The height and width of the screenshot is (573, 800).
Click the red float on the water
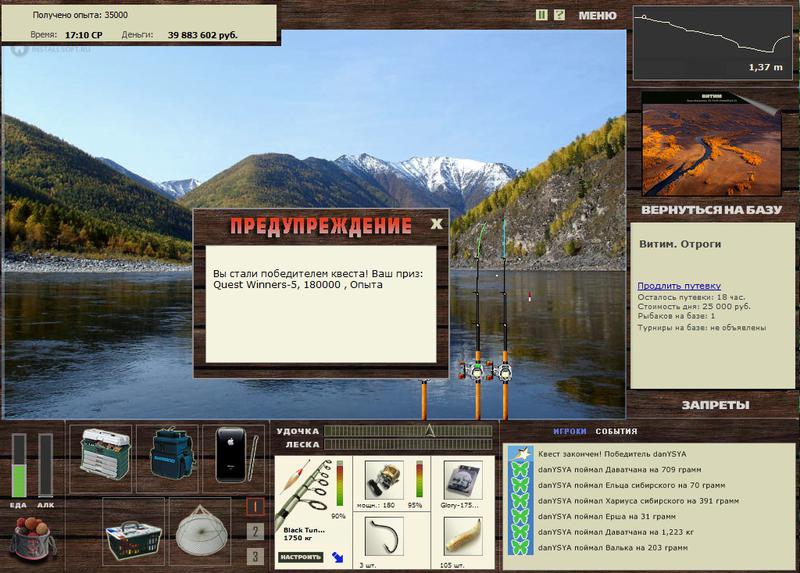point(531,296)
